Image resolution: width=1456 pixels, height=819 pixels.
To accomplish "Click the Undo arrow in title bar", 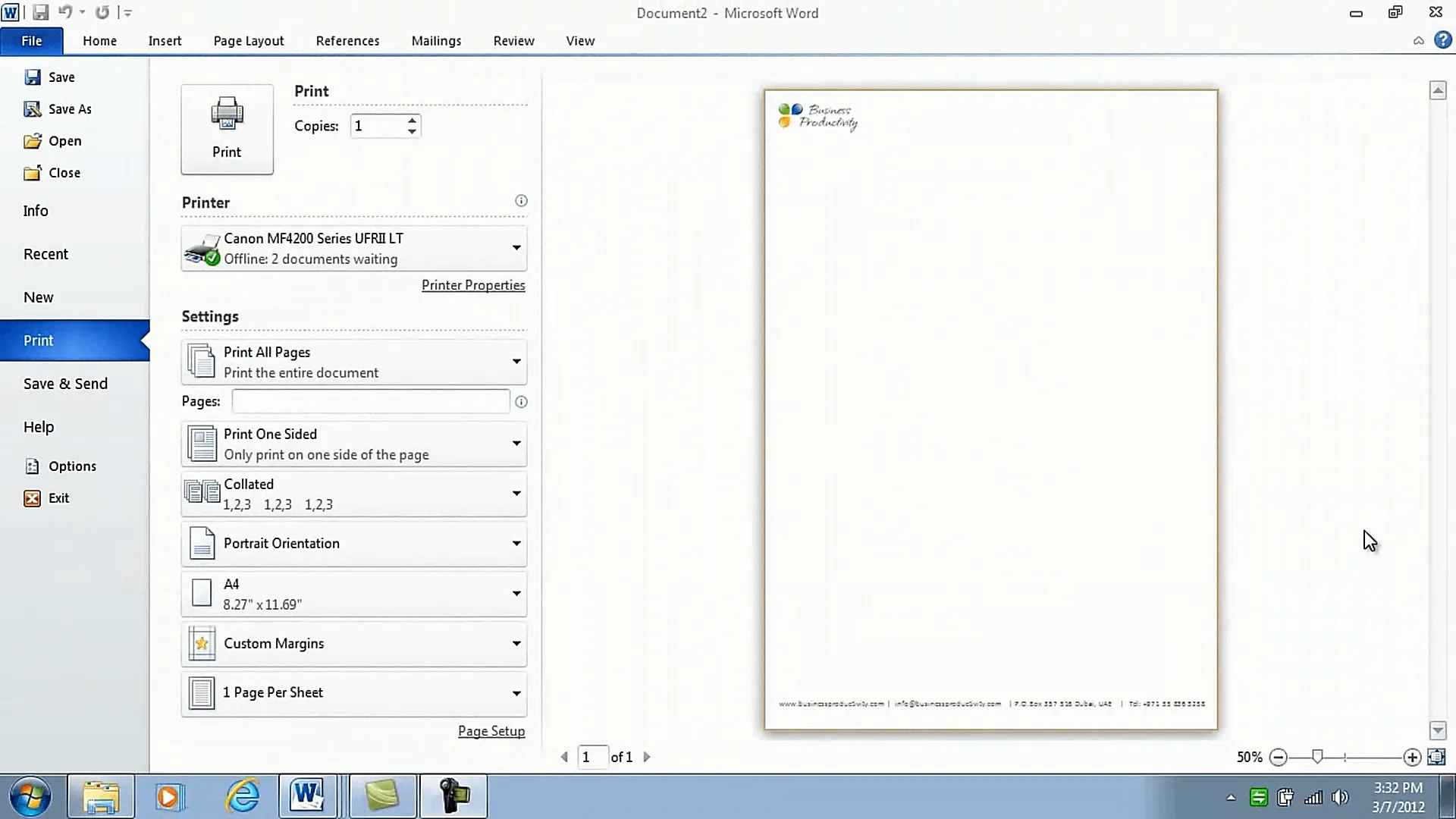I will click(65, 12).
